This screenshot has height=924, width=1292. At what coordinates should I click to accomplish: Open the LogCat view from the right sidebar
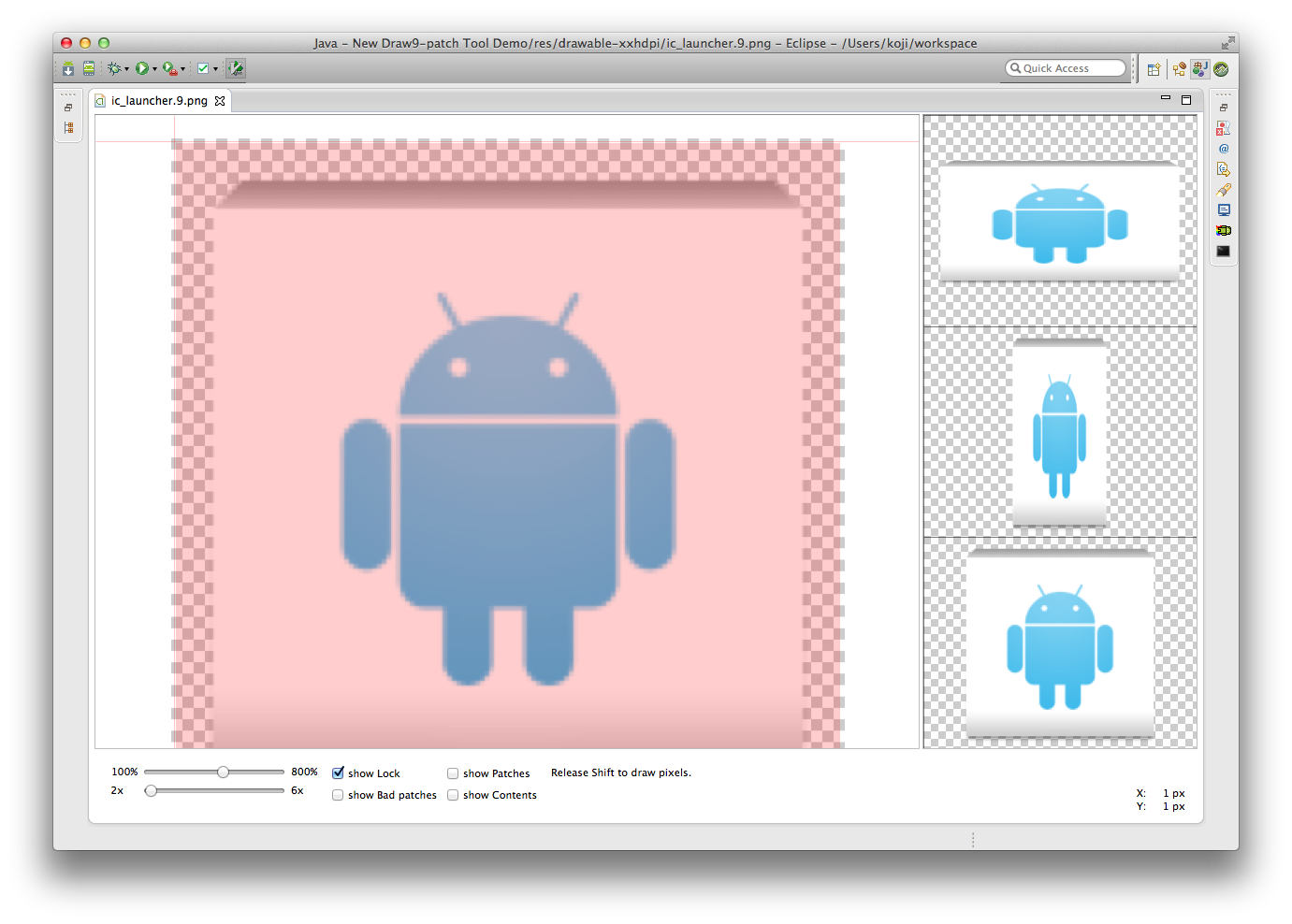(x=1223, y=230)
